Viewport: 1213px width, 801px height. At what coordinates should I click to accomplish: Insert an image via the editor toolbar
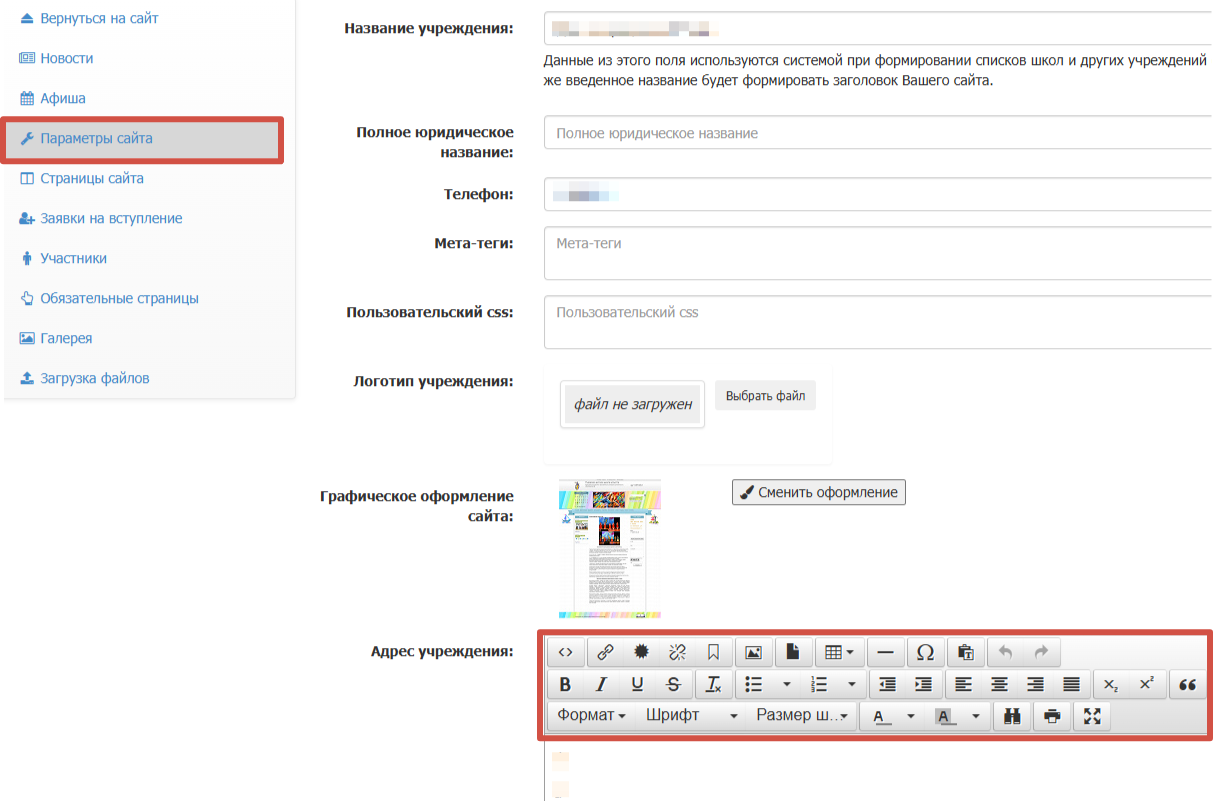click(754, 653)
